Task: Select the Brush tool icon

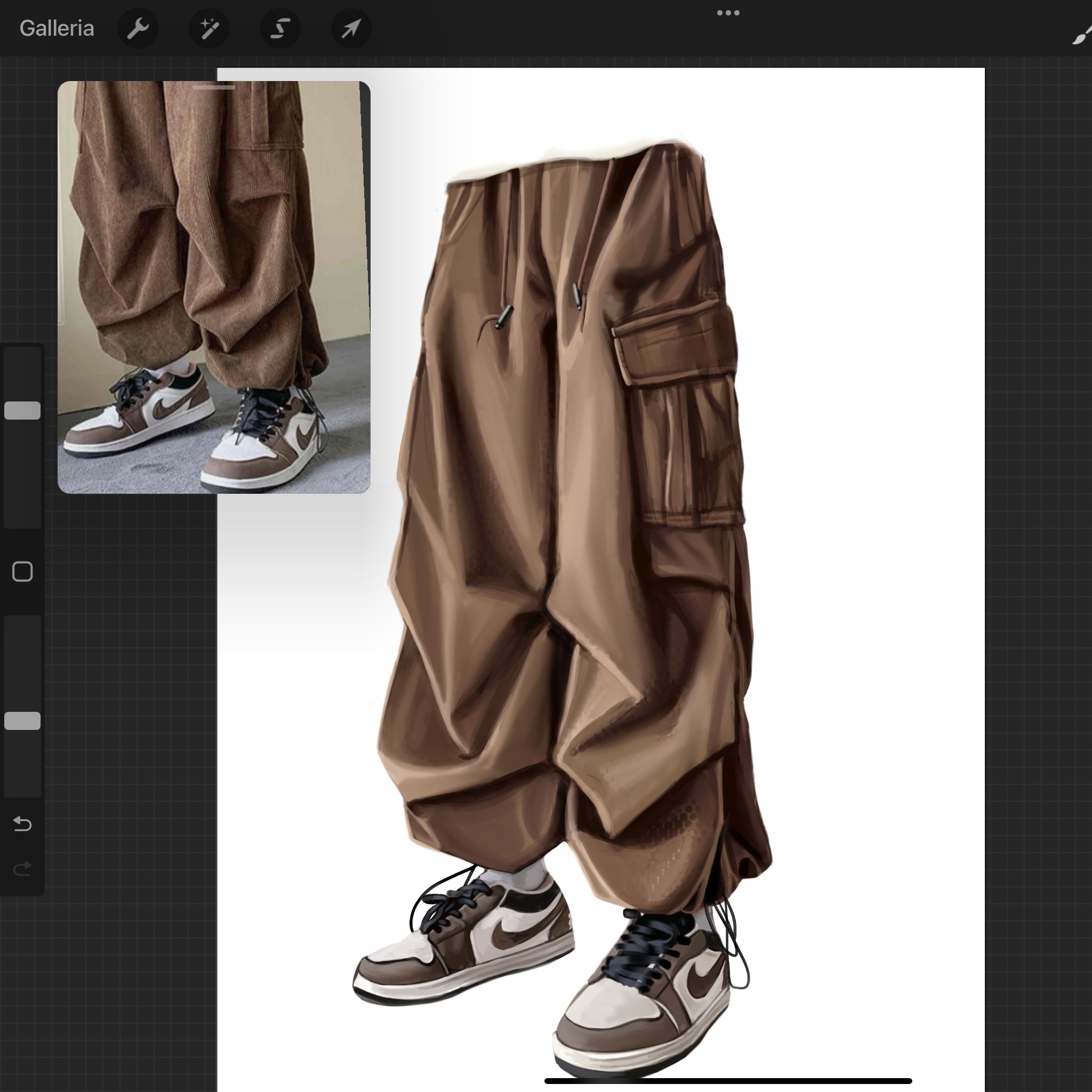Action: 1081,35
